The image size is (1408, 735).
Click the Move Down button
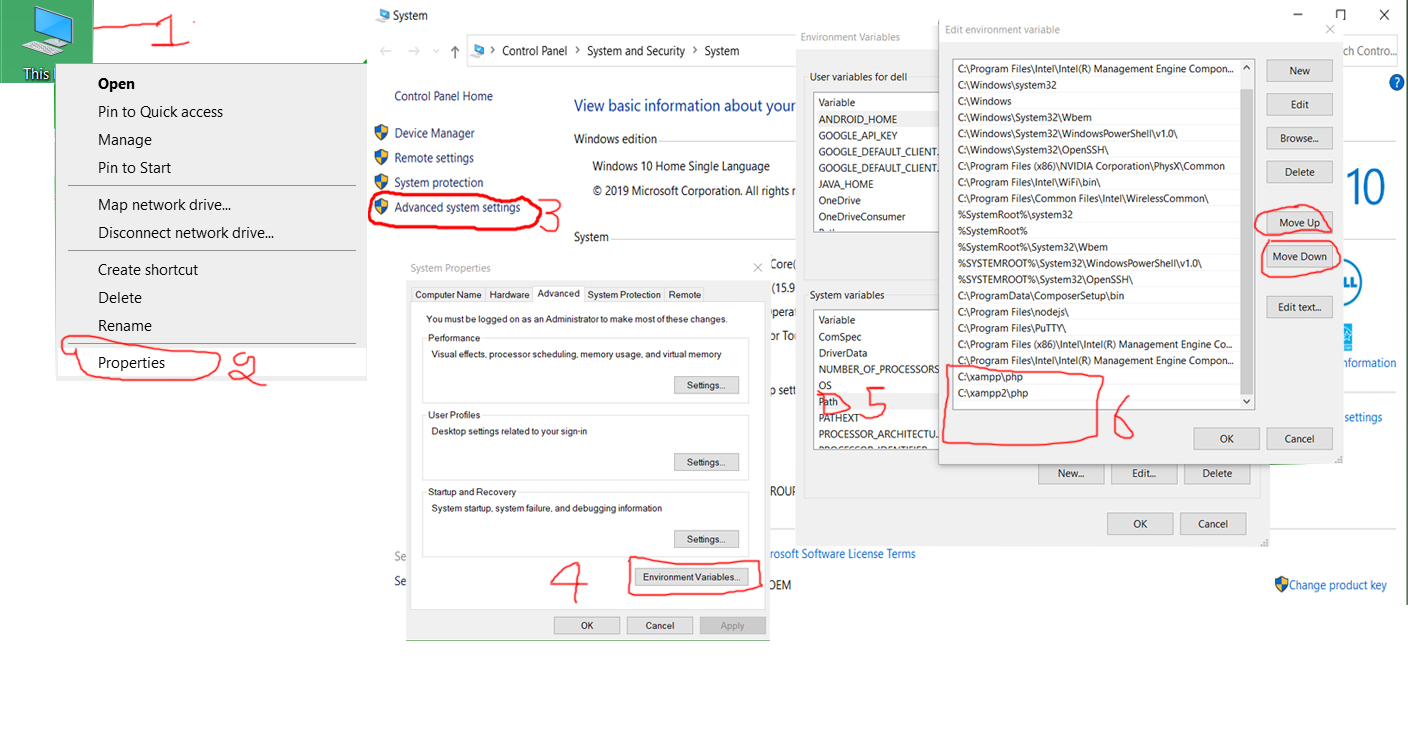point(1299,257)
